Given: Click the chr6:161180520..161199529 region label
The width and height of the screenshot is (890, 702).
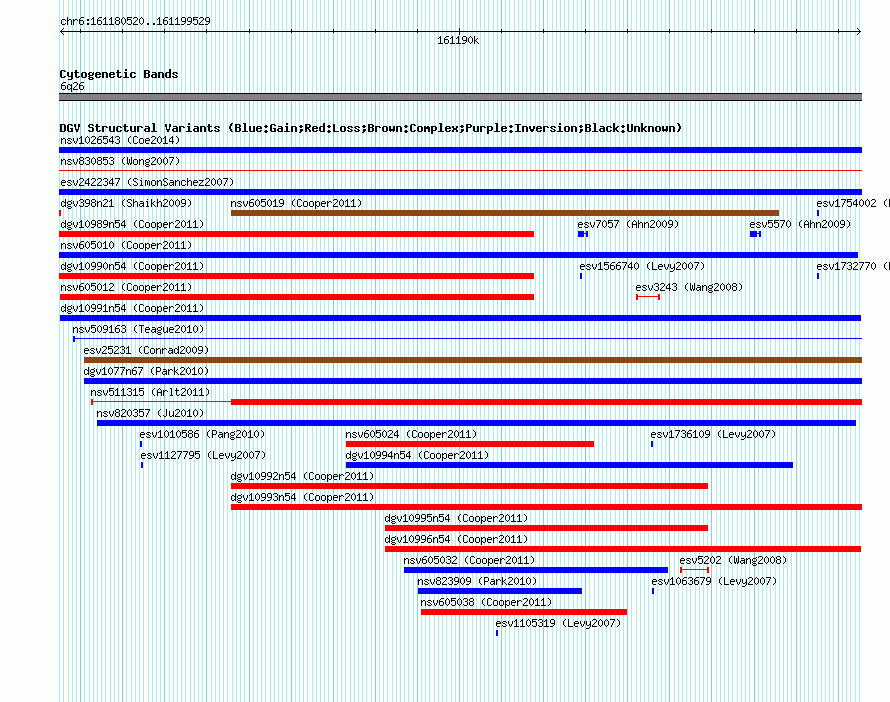Looking at the screenshot, I should 135,21.
